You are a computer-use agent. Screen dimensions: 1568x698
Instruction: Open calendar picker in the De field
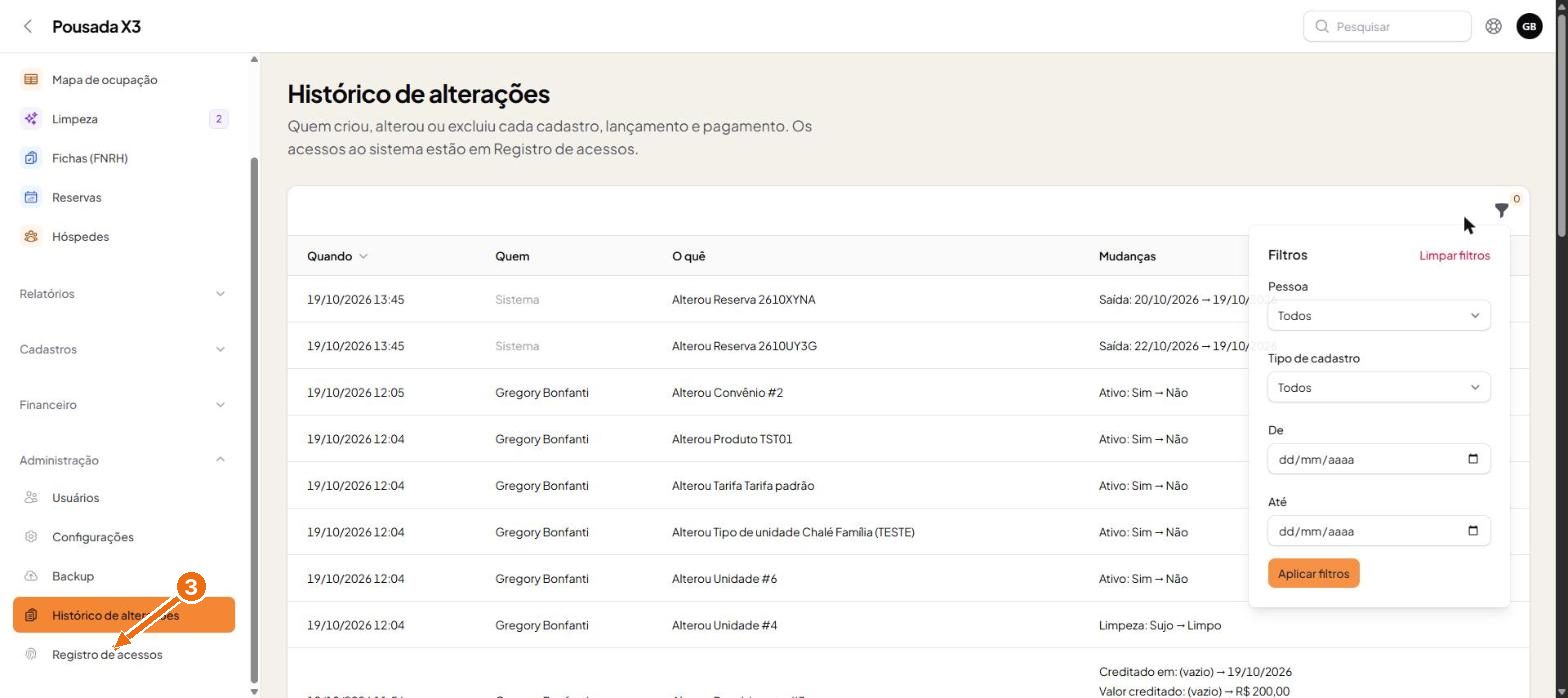[x=1472, y=459]
